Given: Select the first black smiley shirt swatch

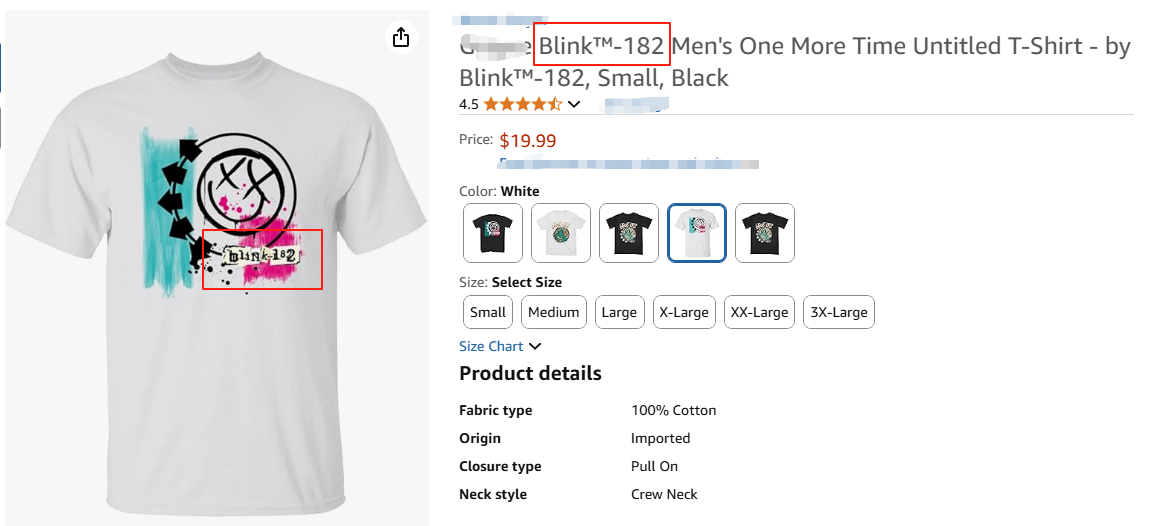Looking at the screenshot, I should 493,233.
